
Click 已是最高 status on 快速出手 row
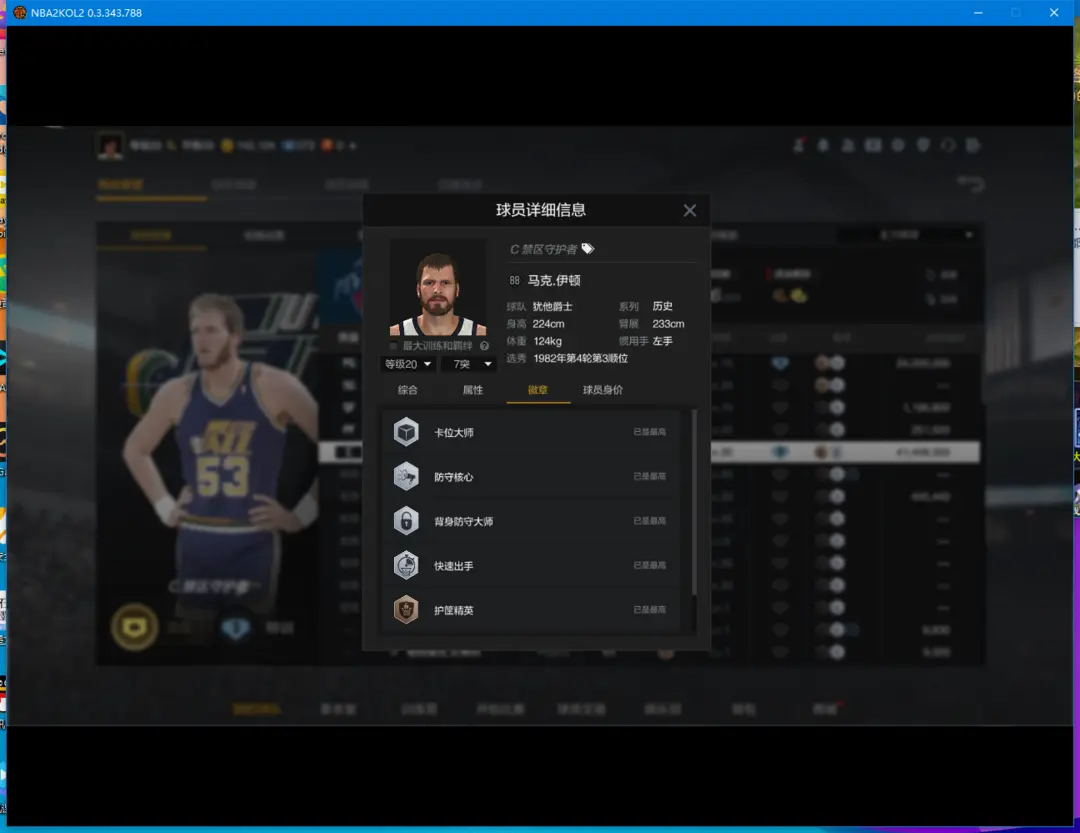[x=650, y=565]
